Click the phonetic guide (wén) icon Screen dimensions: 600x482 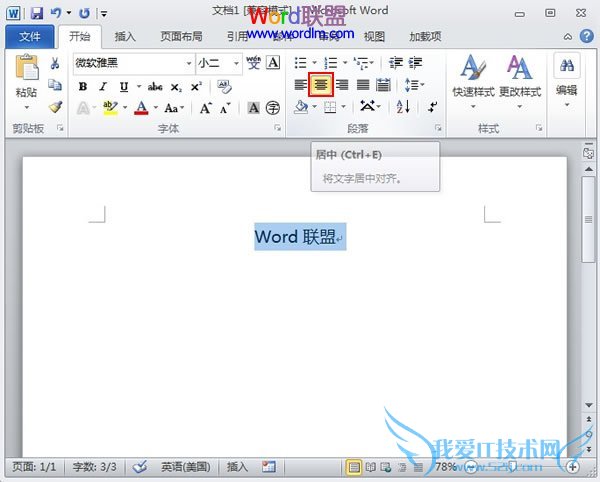pos(253,62)
